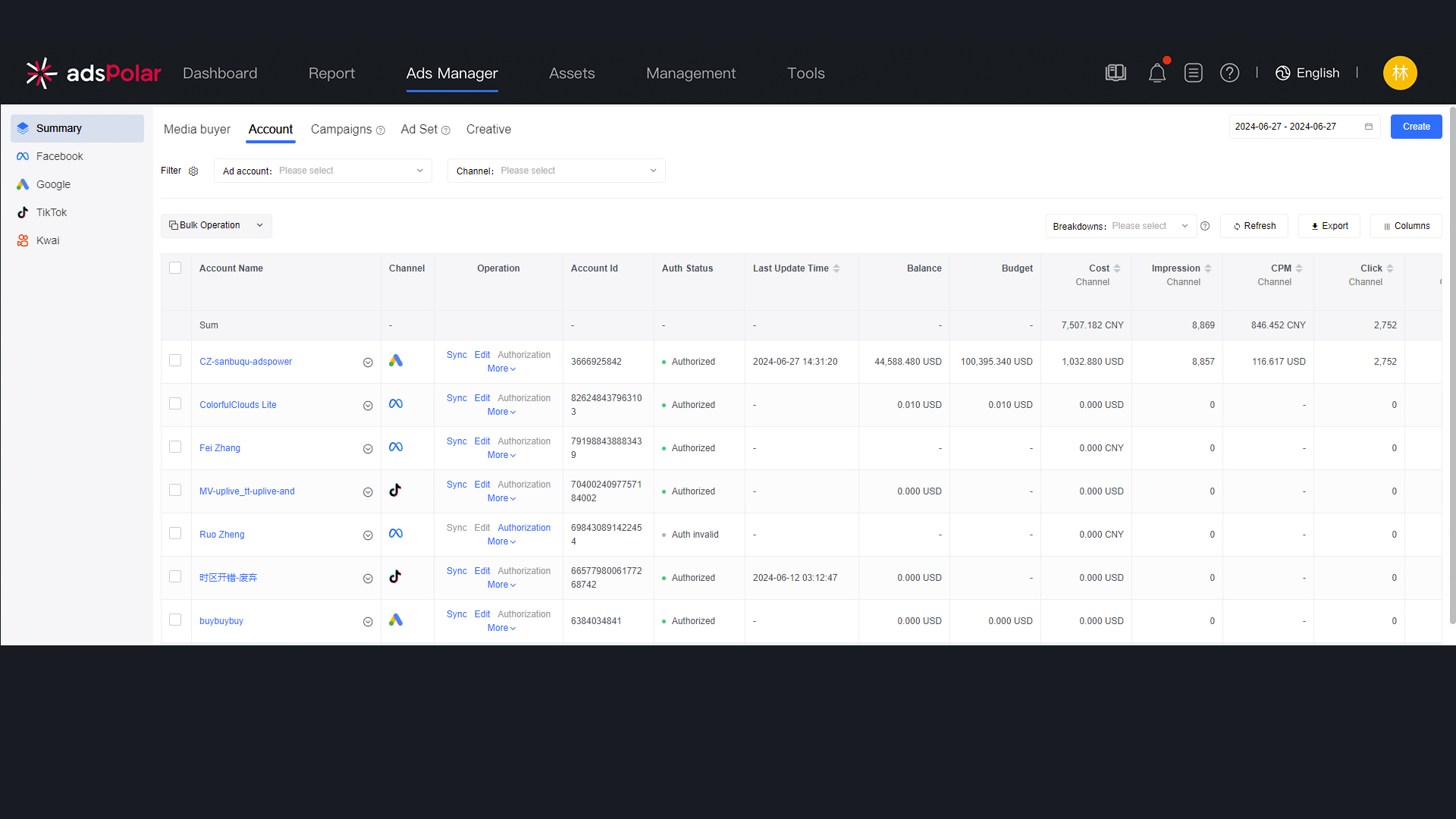The width and height of the screenshot is (1456, 819).
Task: Click circled arrow icon beside CZ-sanbuqu-adspower
Action: [x=368, y=362]
